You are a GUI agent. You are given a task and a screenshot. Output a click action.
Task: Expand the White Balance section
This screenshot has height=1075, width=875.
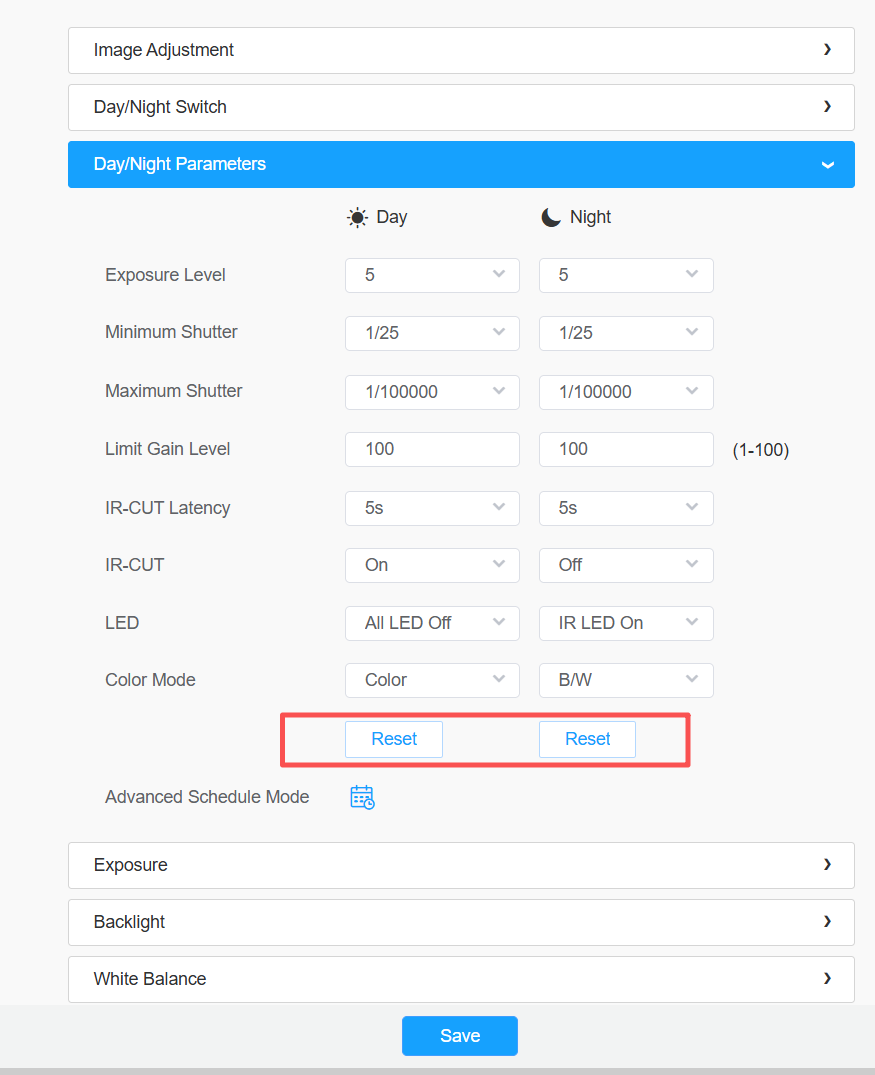point(462,979)
